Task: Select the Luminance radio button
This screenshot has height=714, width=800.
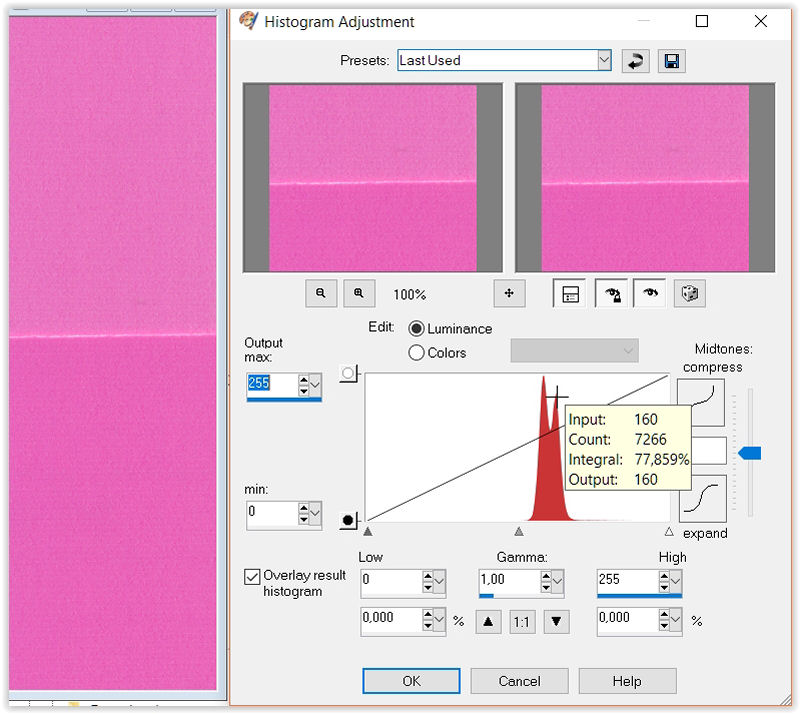Action: click(x=417, y=328)
